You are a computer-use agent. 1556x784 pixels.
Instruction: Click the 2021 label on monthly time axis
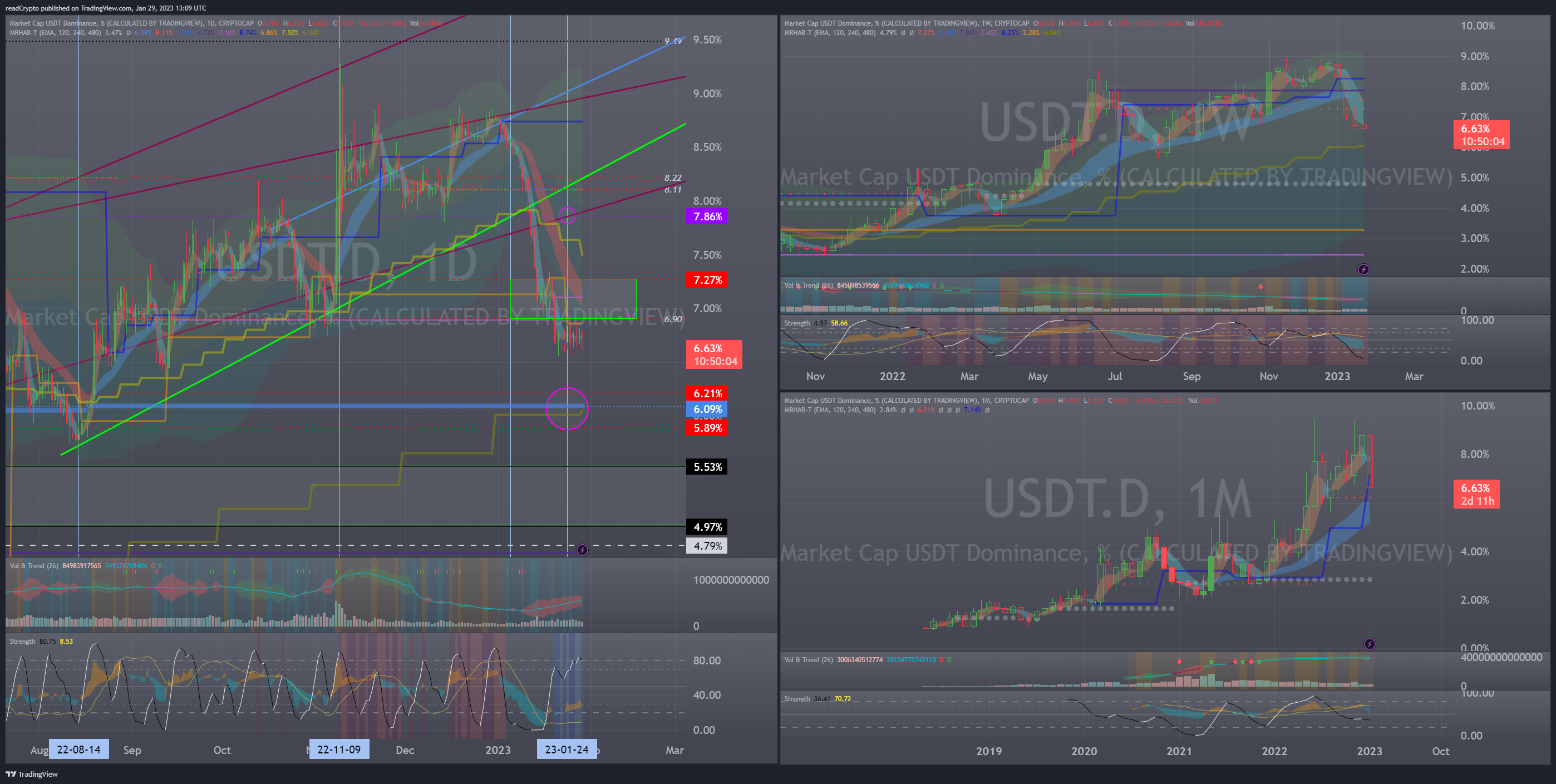tap(1179, 751)
